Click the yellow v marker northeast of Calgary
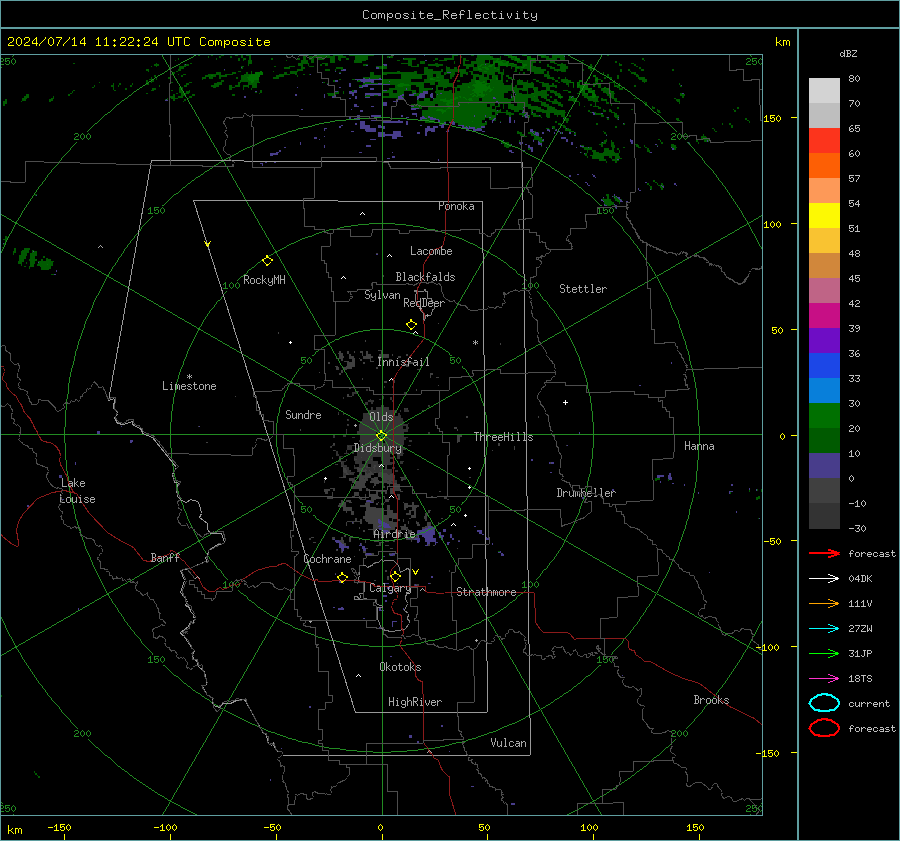Viewport: 900px width, 841px height. pos(416,572)
